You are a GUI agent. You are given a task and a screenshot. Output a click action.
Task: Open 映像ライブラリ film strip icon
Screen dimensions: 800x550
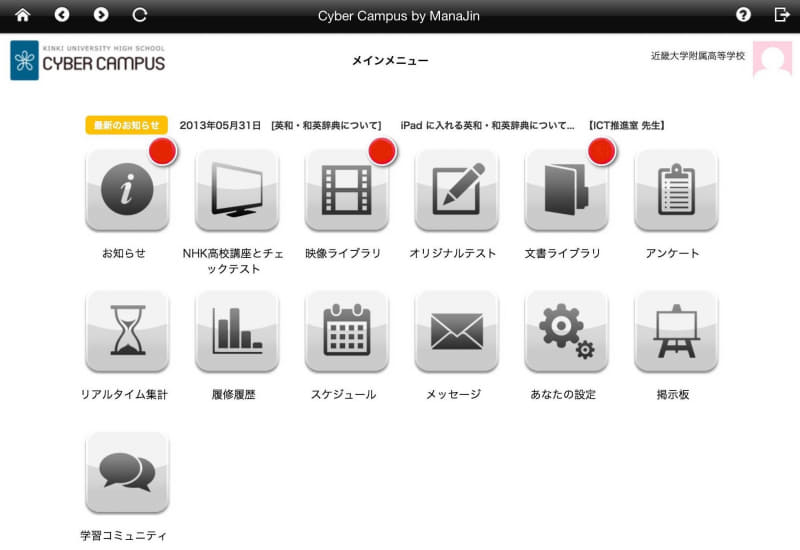tap(346, 190)
